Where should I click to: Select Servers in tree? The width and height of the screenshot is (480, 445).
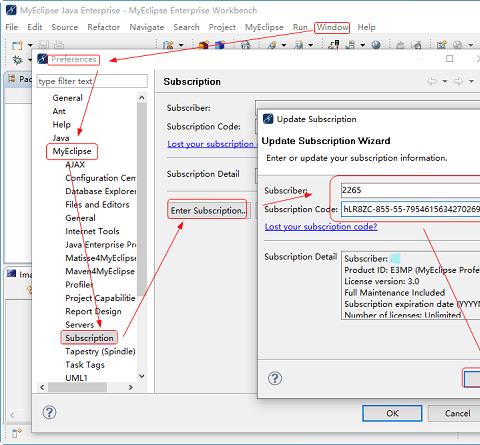point(80,325)
